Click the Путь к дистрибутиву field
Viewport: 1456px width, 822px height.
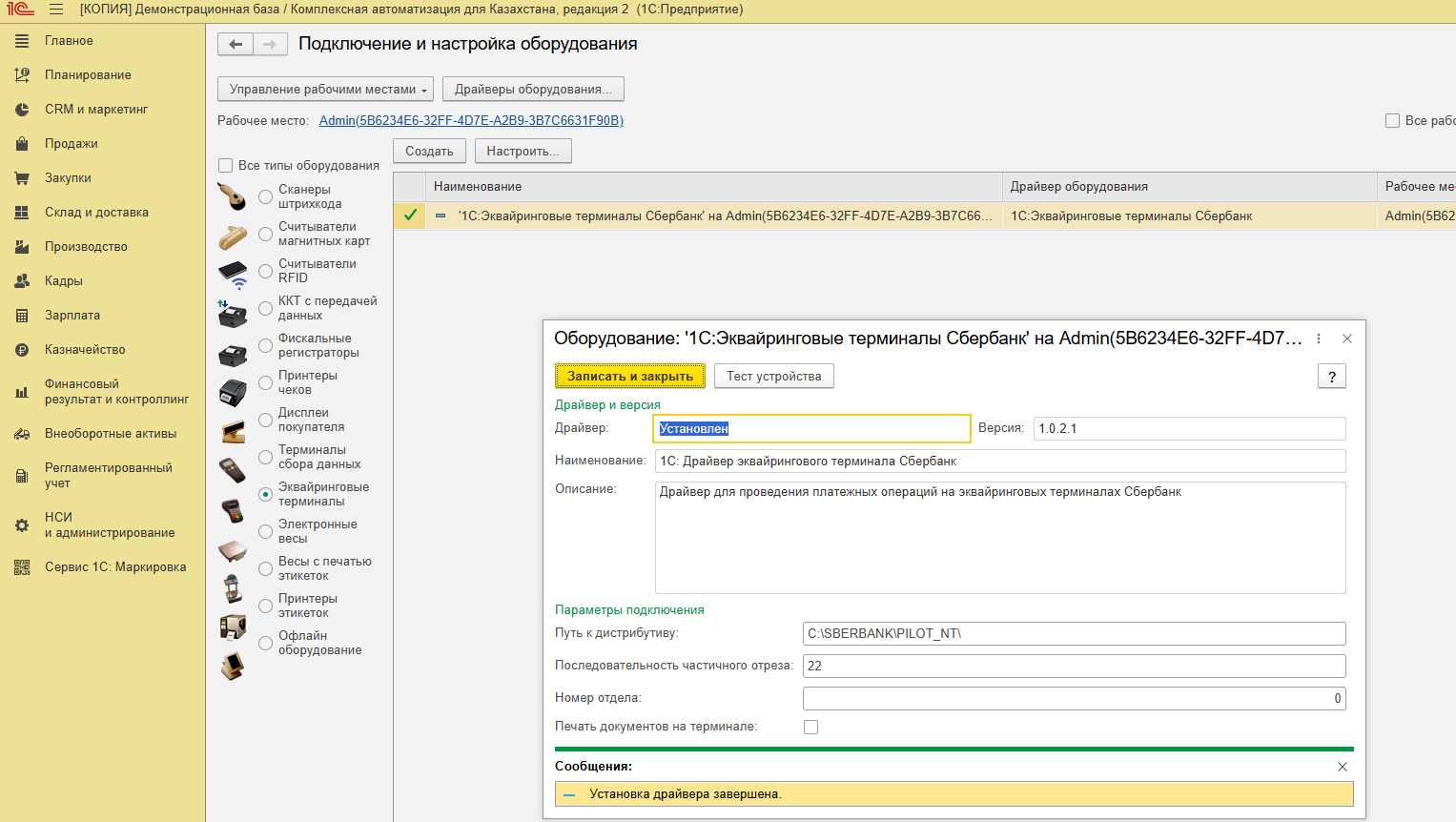pos(1074,634)
